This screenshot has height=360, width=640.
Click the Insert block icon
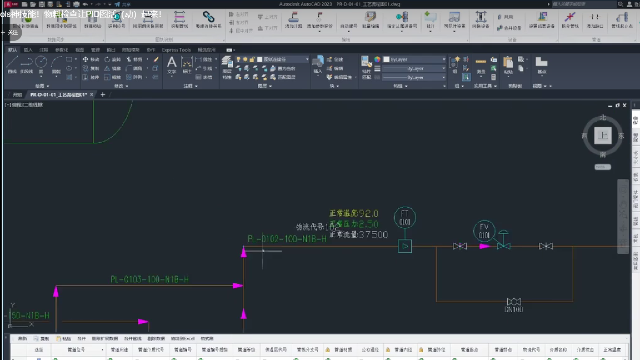318,65
